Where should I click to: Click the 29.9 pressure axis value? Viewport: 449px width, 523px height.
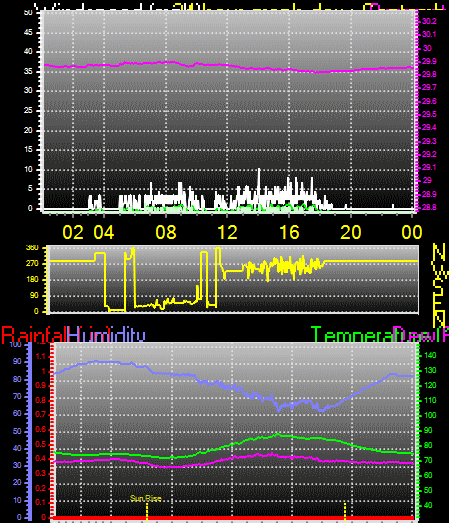429,61
